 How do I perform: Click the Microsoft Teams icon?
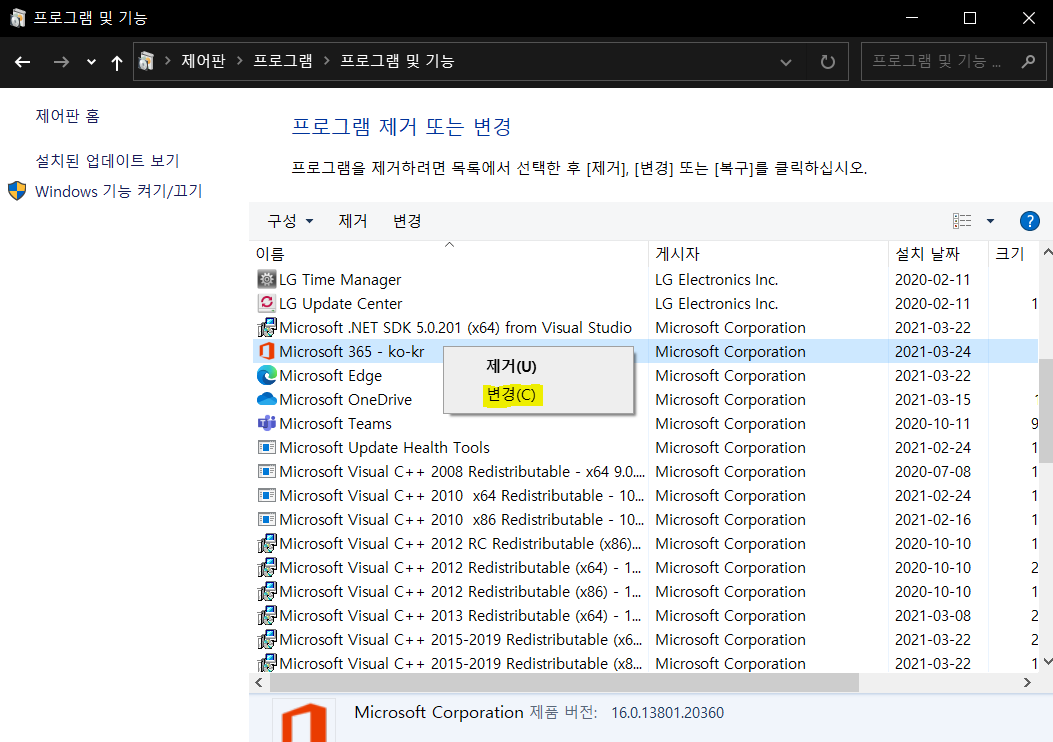(x=267, y=424)
